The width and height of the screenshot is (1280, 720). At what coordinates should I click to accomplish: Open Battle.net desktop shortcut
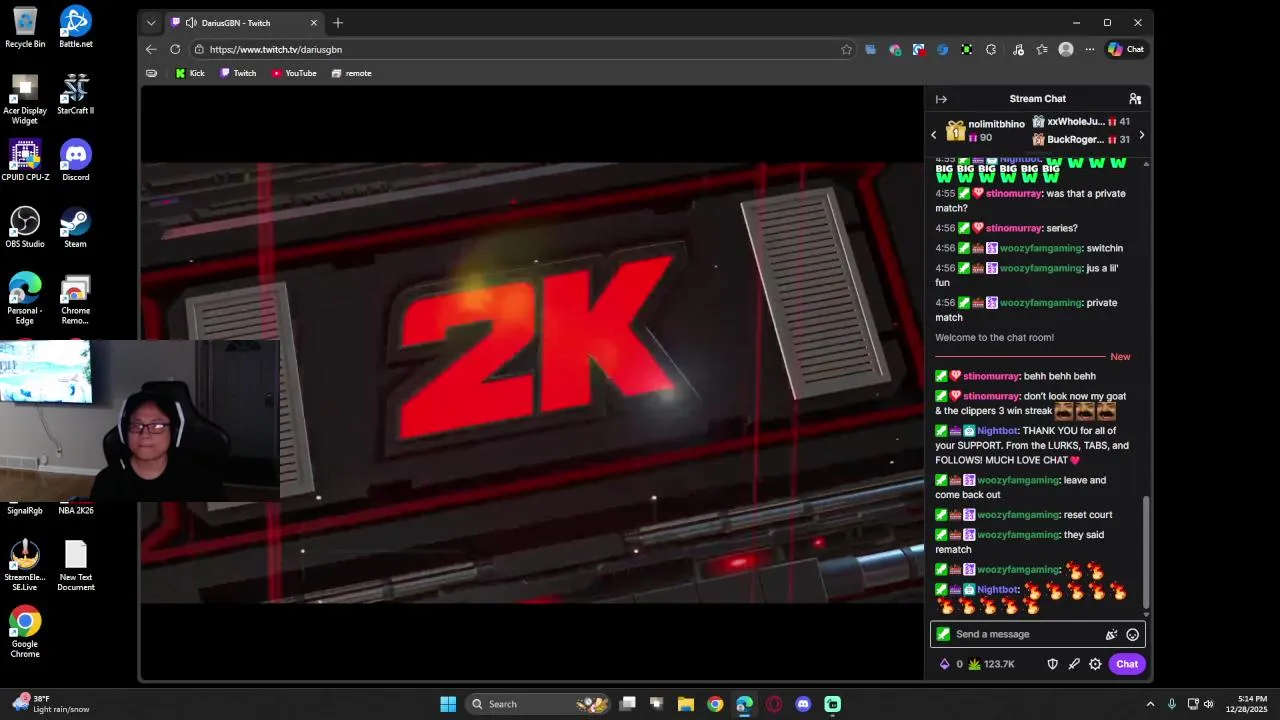coord(76,27)
